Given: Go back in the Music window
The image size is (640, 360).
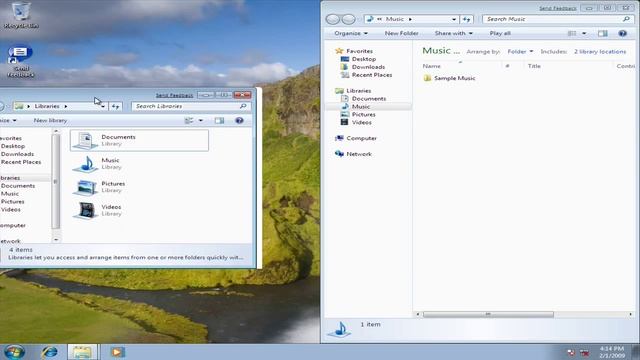Looking at the screenshot, I should coord(333,19).
